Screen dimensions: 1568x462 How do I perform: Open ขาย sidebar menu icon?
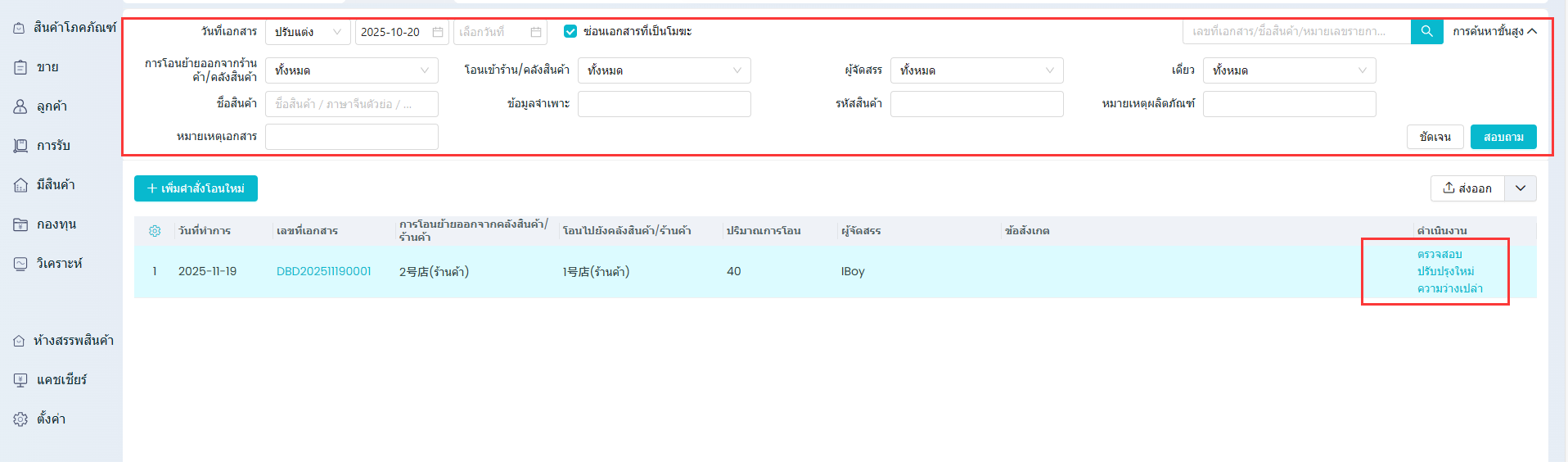click(20, 67)
